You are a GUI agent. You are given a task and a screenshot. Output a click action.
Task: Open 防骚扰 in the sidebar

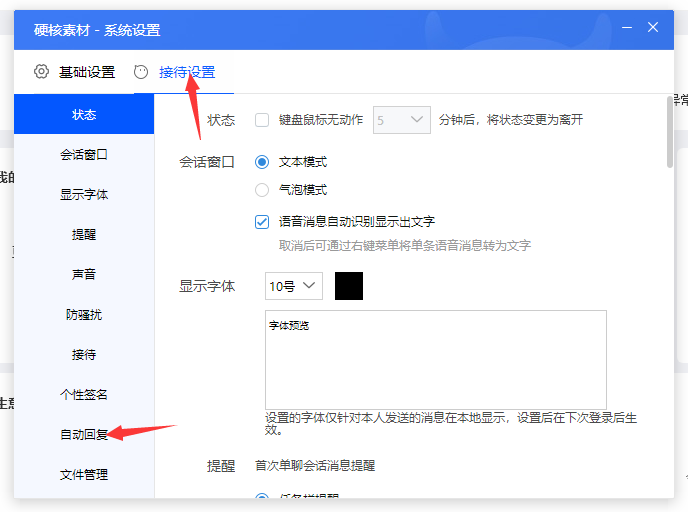click(x=84, y=314)
